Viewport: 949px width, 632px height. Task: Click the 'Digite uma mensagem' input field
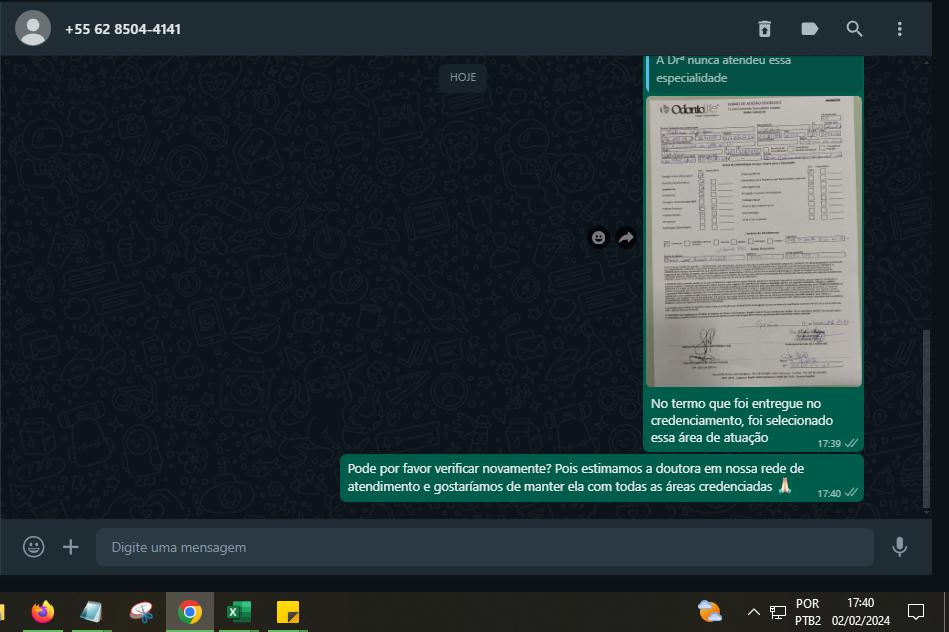point(484,547)
